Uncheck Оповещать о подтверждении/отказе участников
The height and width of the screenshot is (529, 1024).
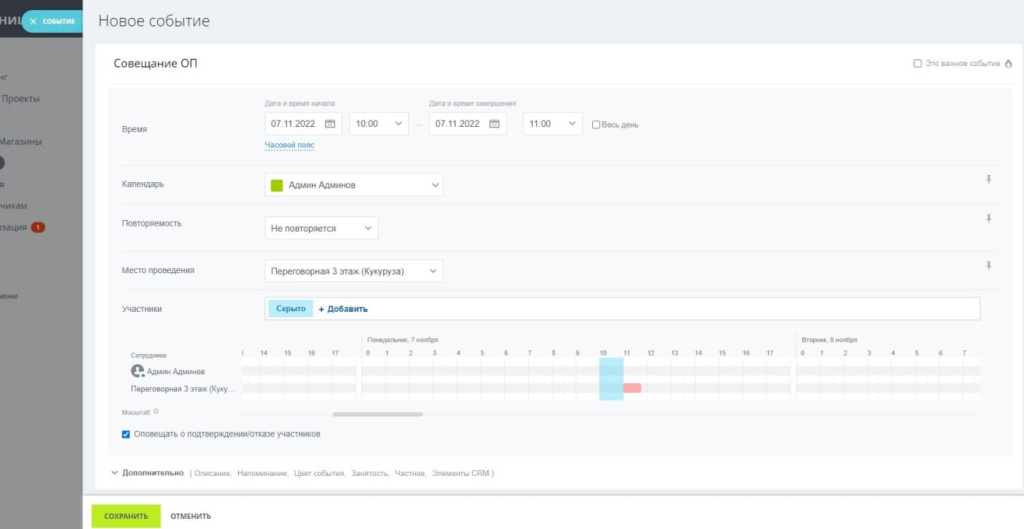tap(126, 434)
